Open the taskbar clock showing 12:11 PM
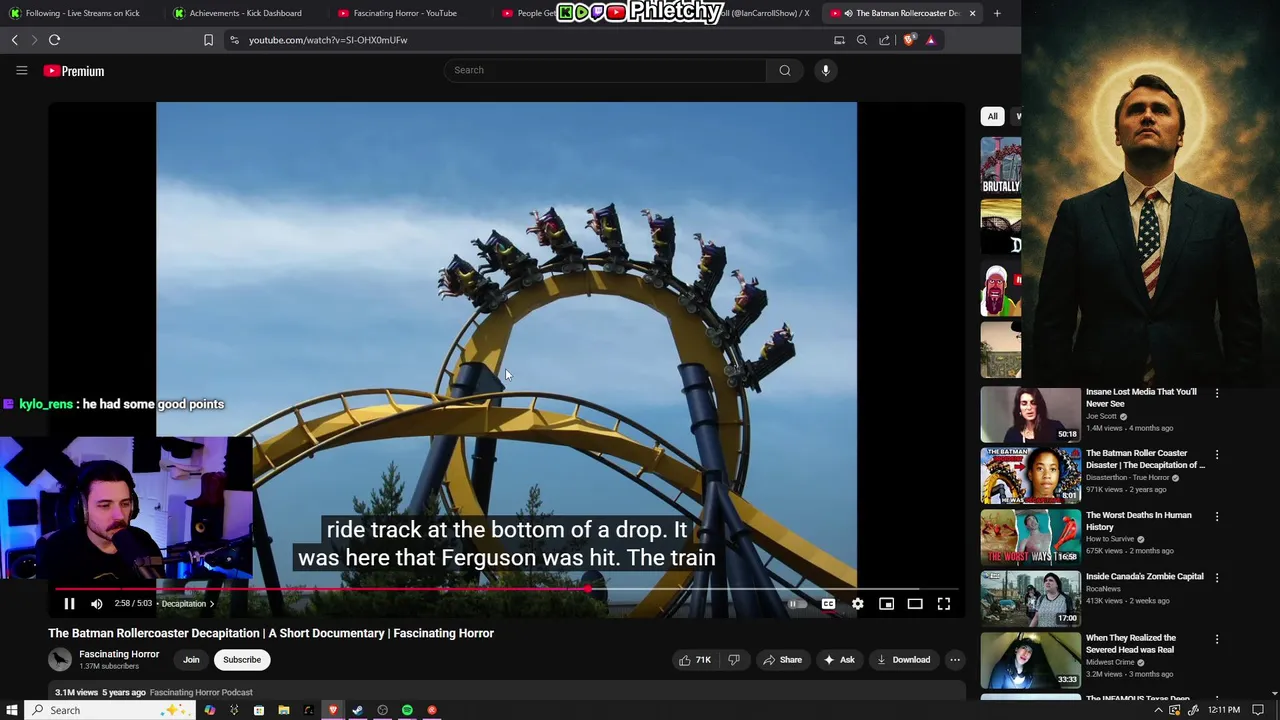This screenshot has width=1280, height=720. [1224, 710]
